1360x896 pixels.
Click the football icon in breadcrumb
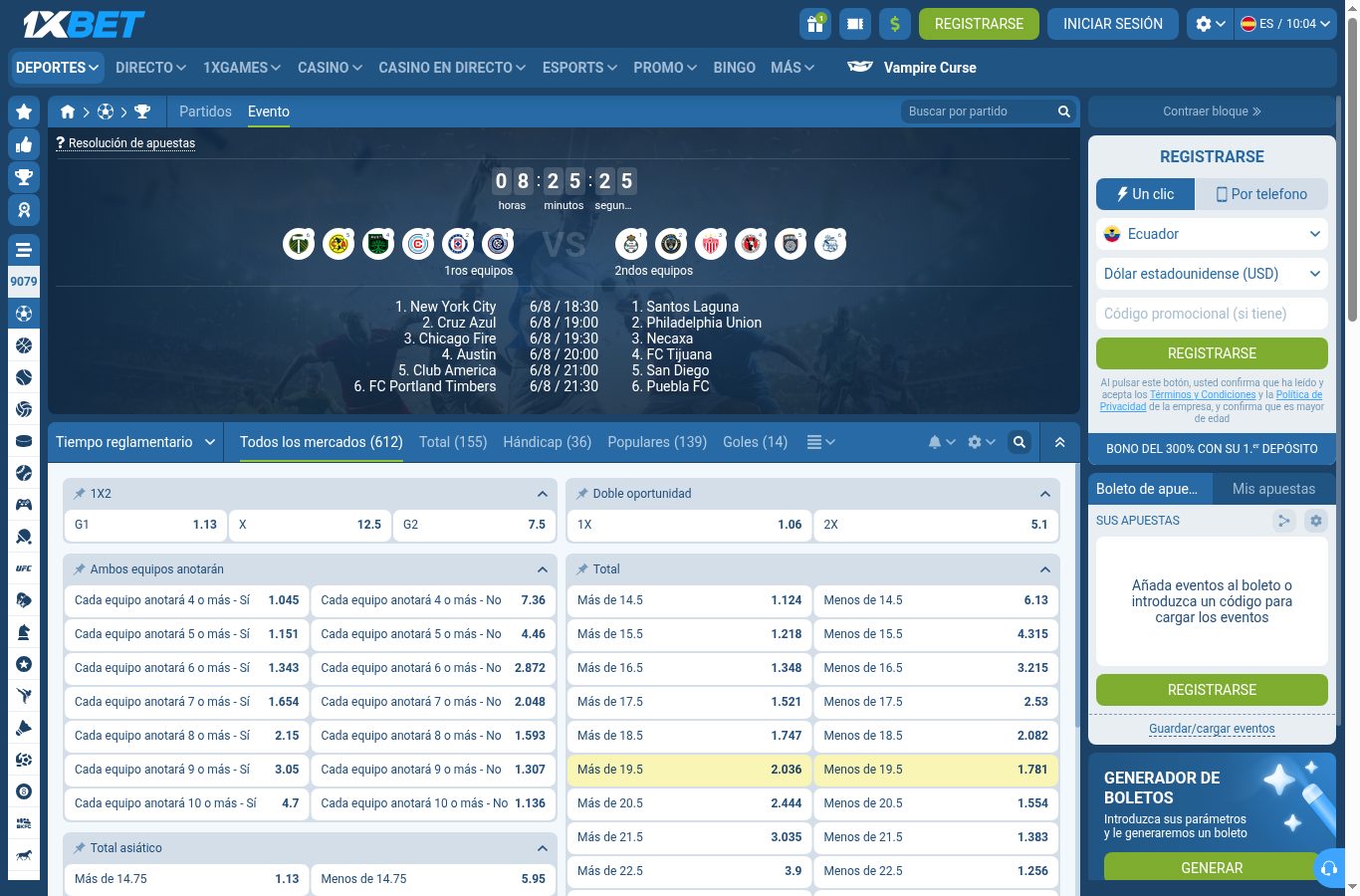coord(106,112)
